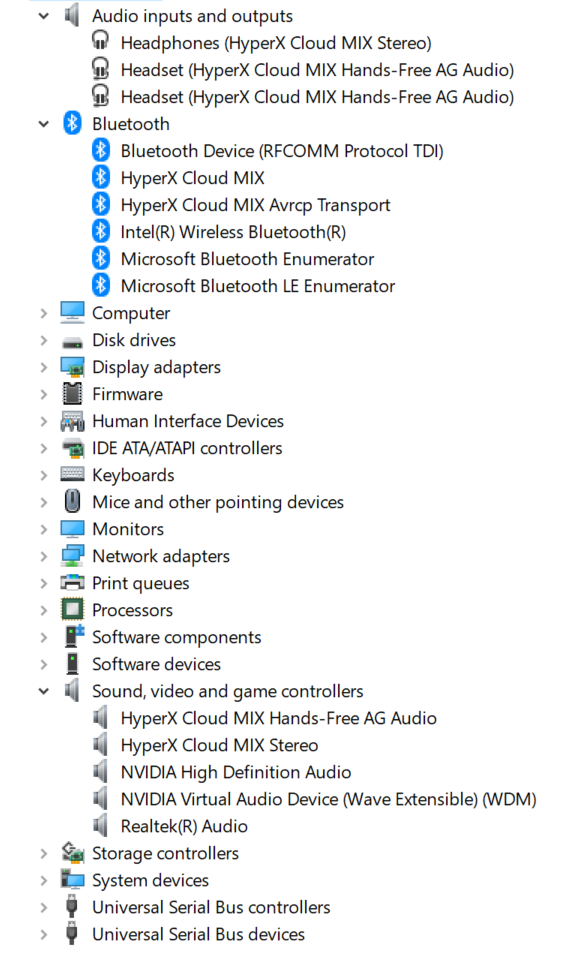
Task: Select Headphones (HyperX Cloud MIX Stereo)
Action: click(276, 43)
